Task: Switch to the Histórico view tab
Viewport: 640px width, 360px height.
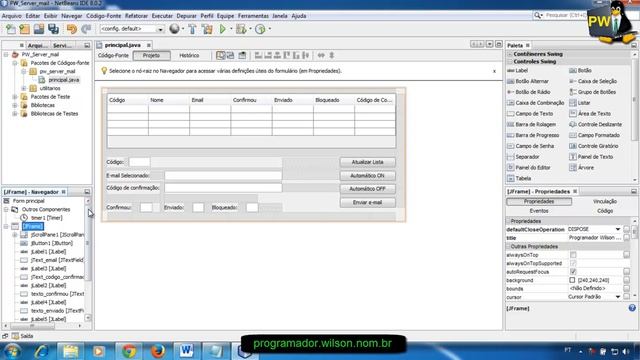Action: (x=189, y=55)
